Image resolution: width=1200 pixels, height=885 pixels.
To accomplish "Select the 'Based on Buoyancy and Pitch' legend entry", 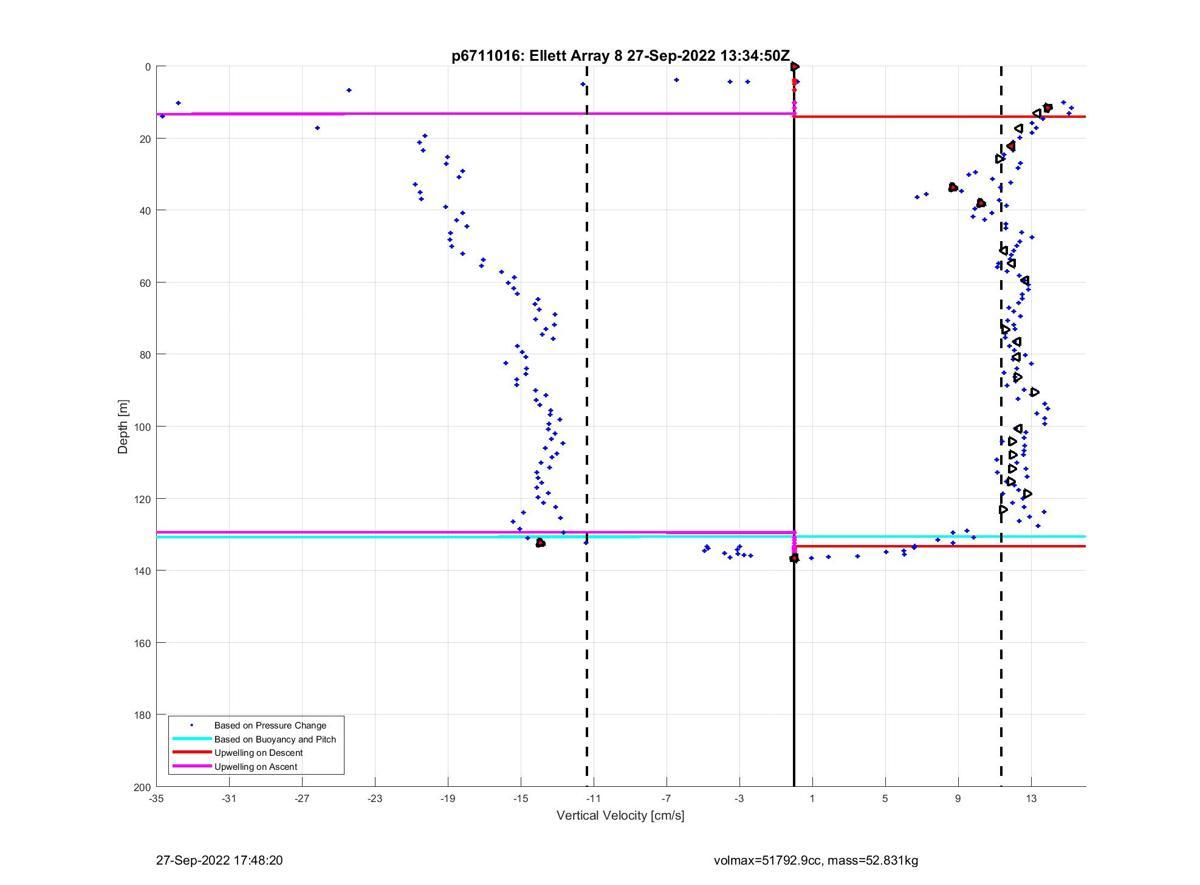I will [275, 739].
